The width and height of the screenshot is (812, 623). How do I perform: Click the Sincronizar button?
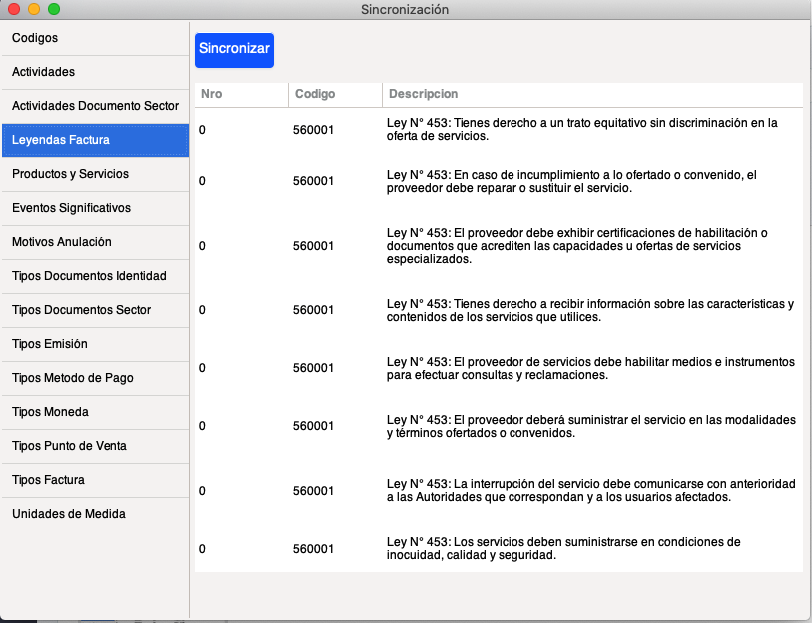(x=234, y=49)
